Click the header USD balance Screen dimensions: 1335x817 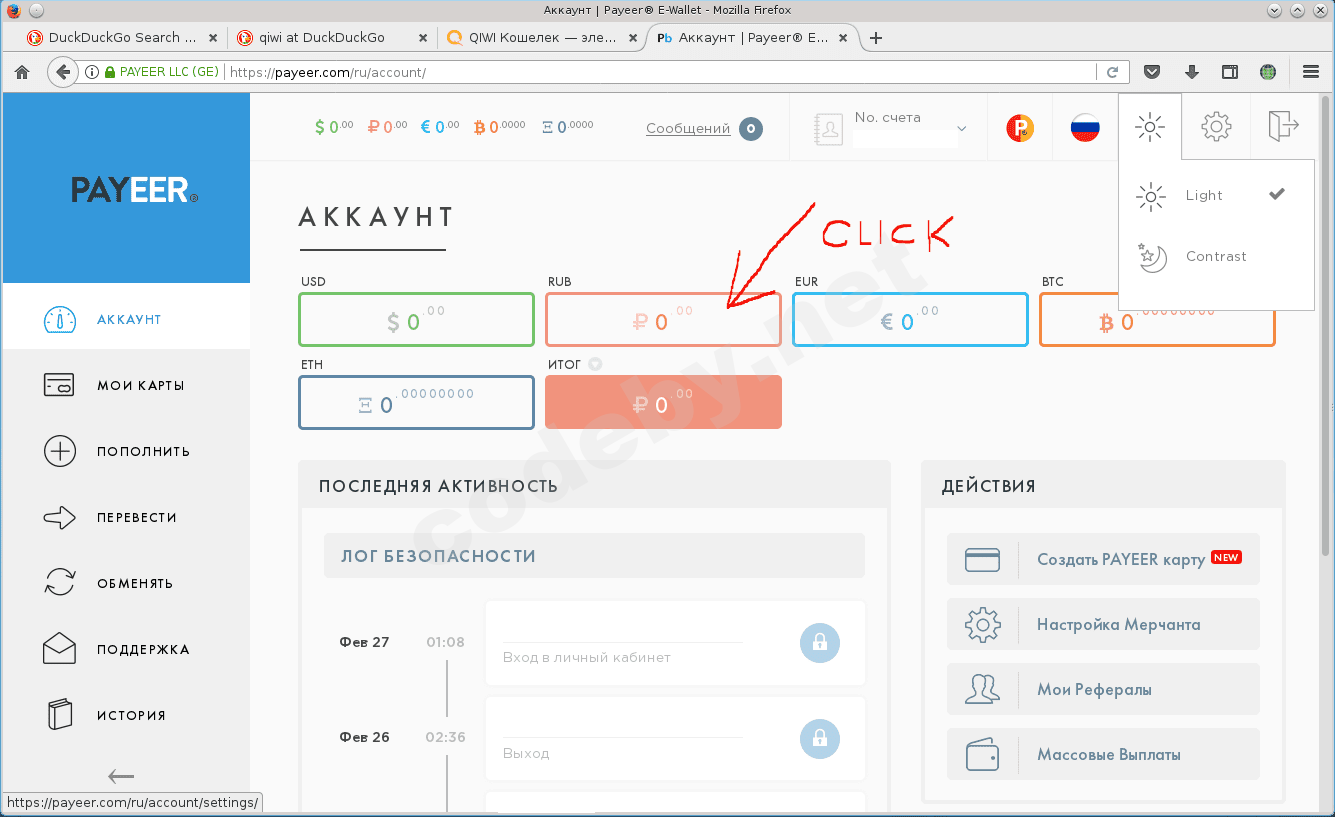(x=334, y=127)
